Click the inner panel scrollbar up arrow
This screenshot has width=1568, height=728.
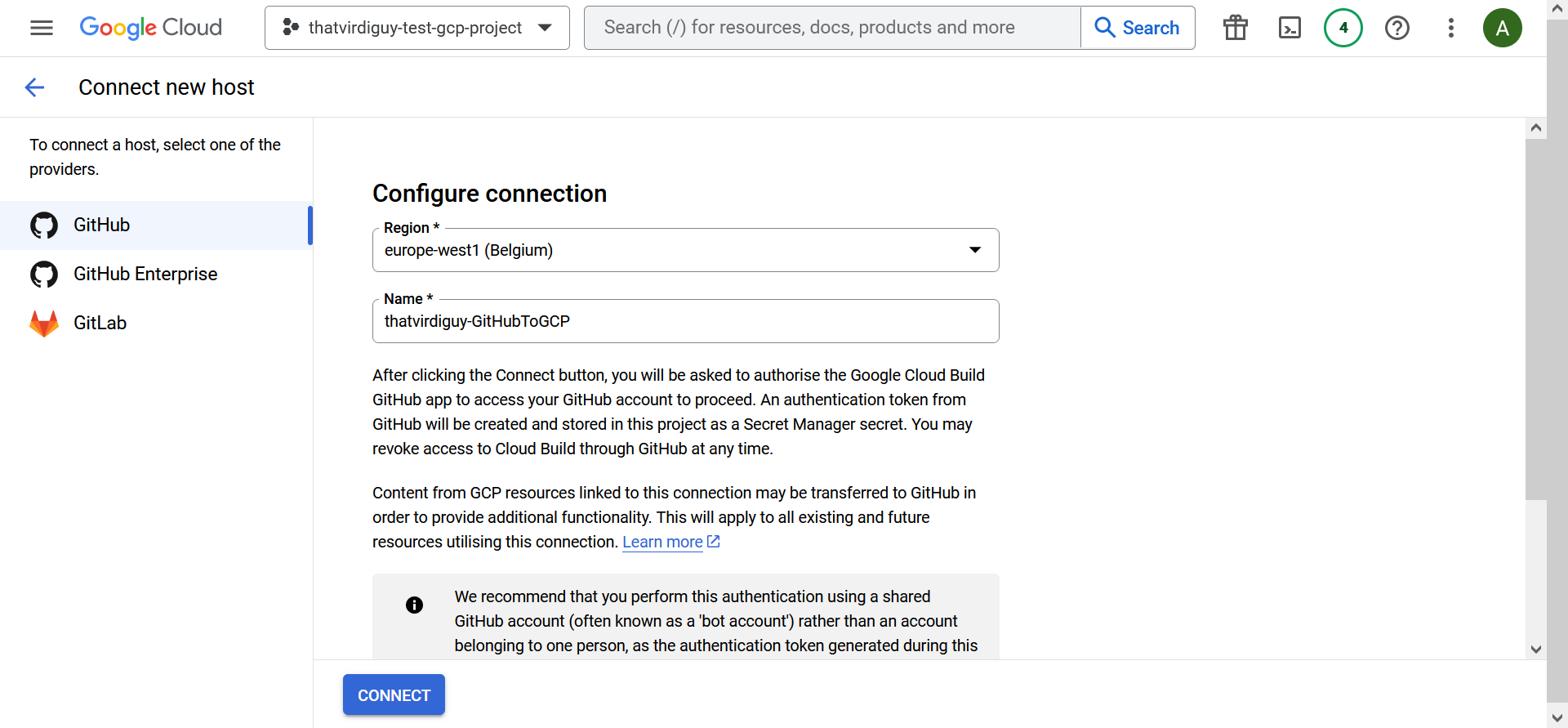[x=1536, y=127]
